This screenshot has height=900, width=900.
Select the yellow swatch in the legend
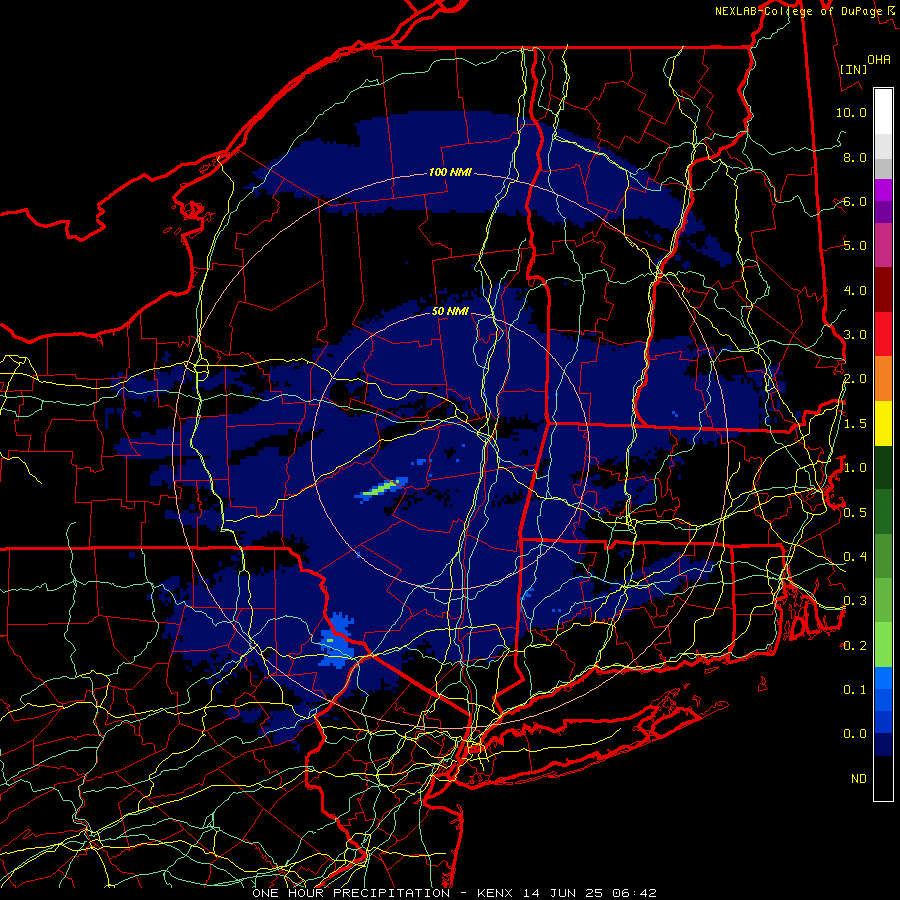[x=883, y=424]
